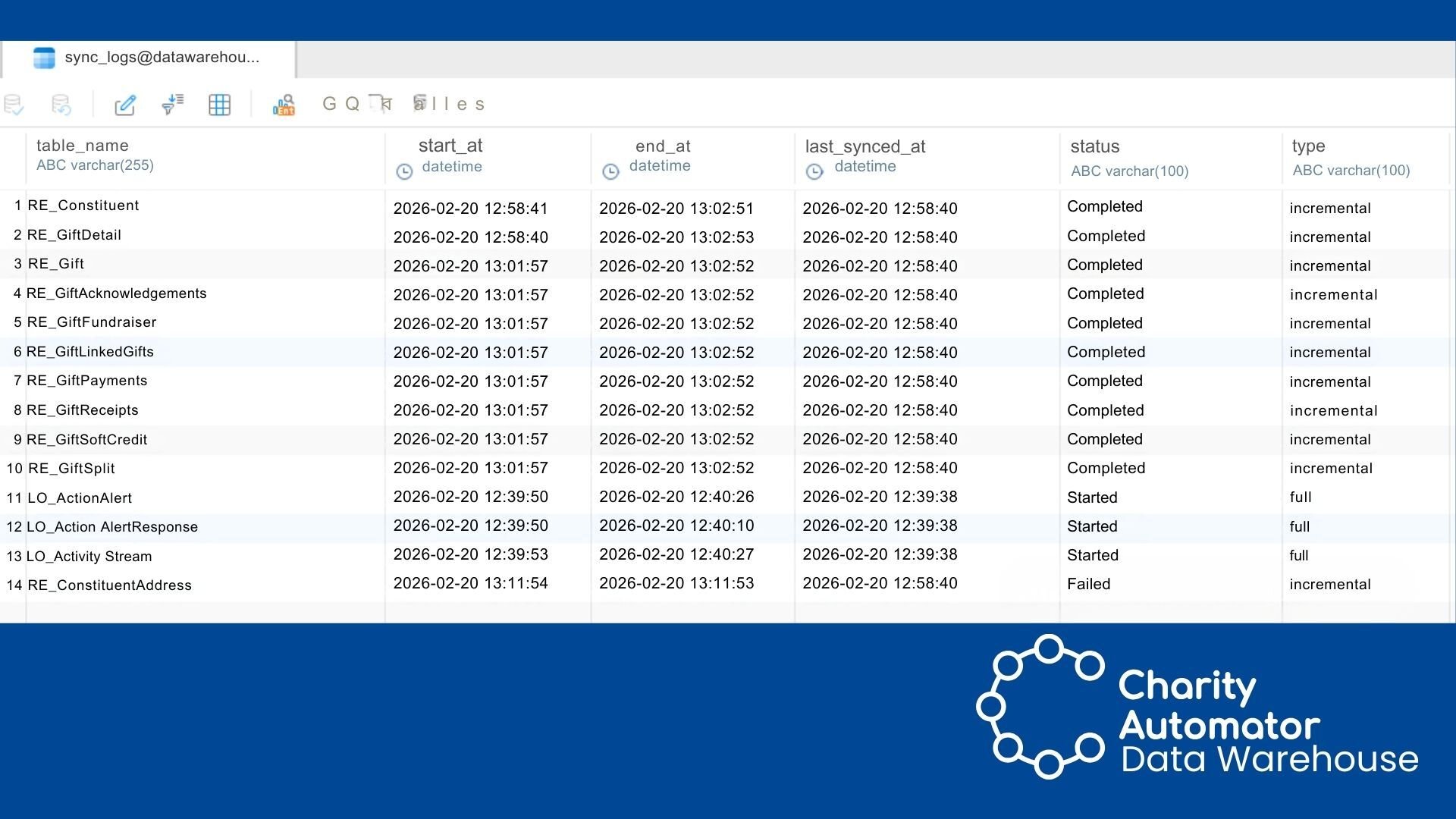1456x819 pixels.
Task: Click end_at datetime clock icon
Action: [x=610, y=171]
